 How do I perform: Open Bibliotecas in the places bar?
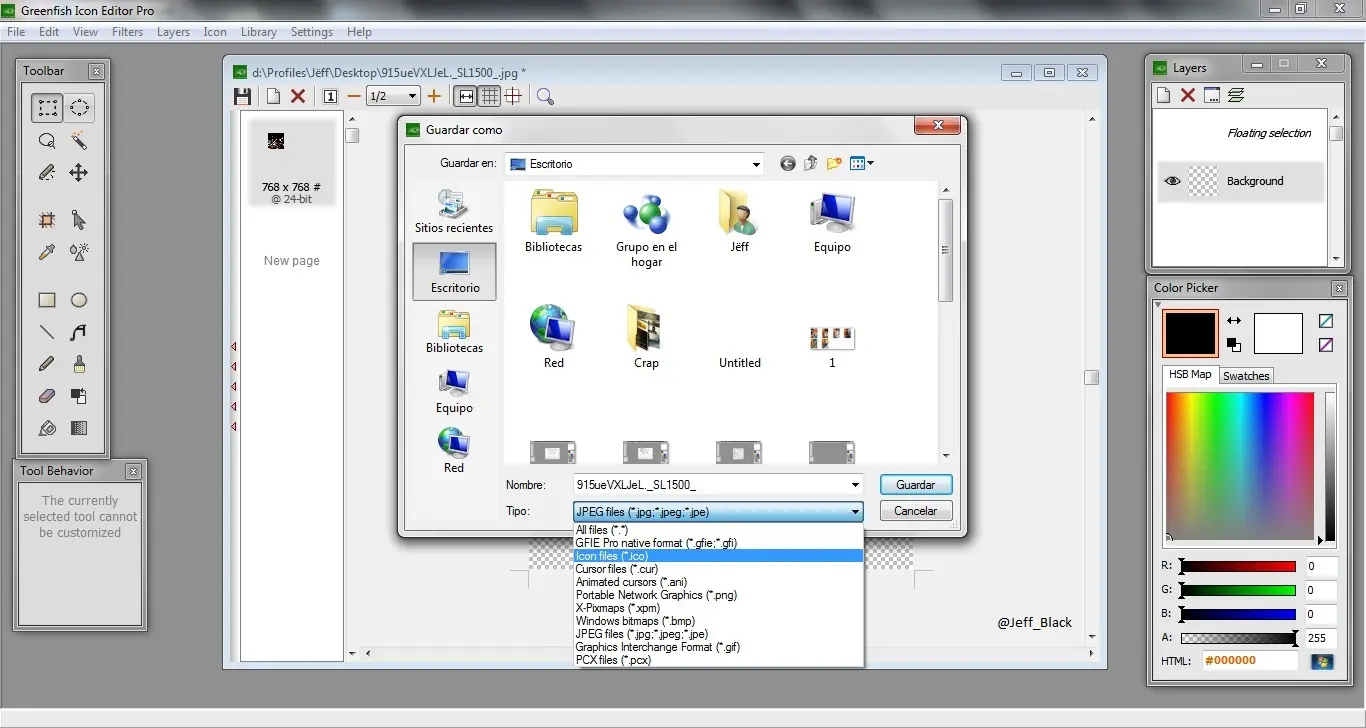click(x=454, y=331)
